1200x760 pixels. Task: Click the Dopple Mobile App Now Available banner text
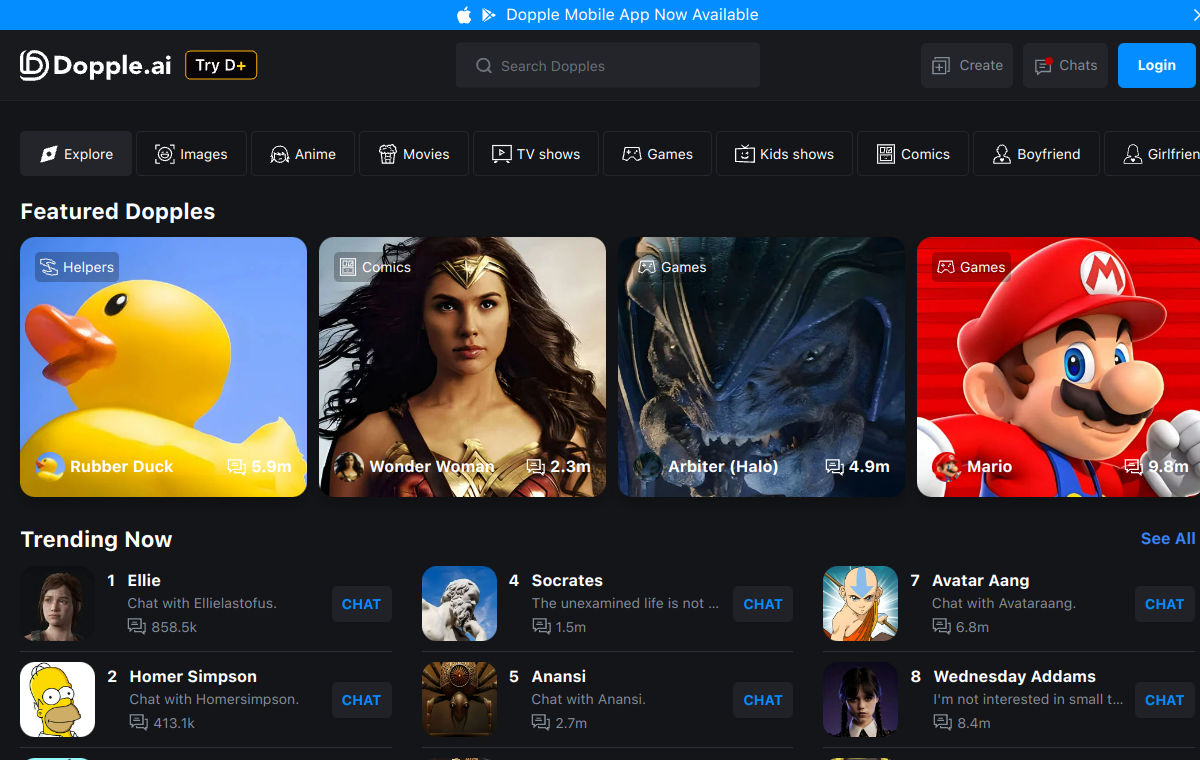[x=632, y=15]
